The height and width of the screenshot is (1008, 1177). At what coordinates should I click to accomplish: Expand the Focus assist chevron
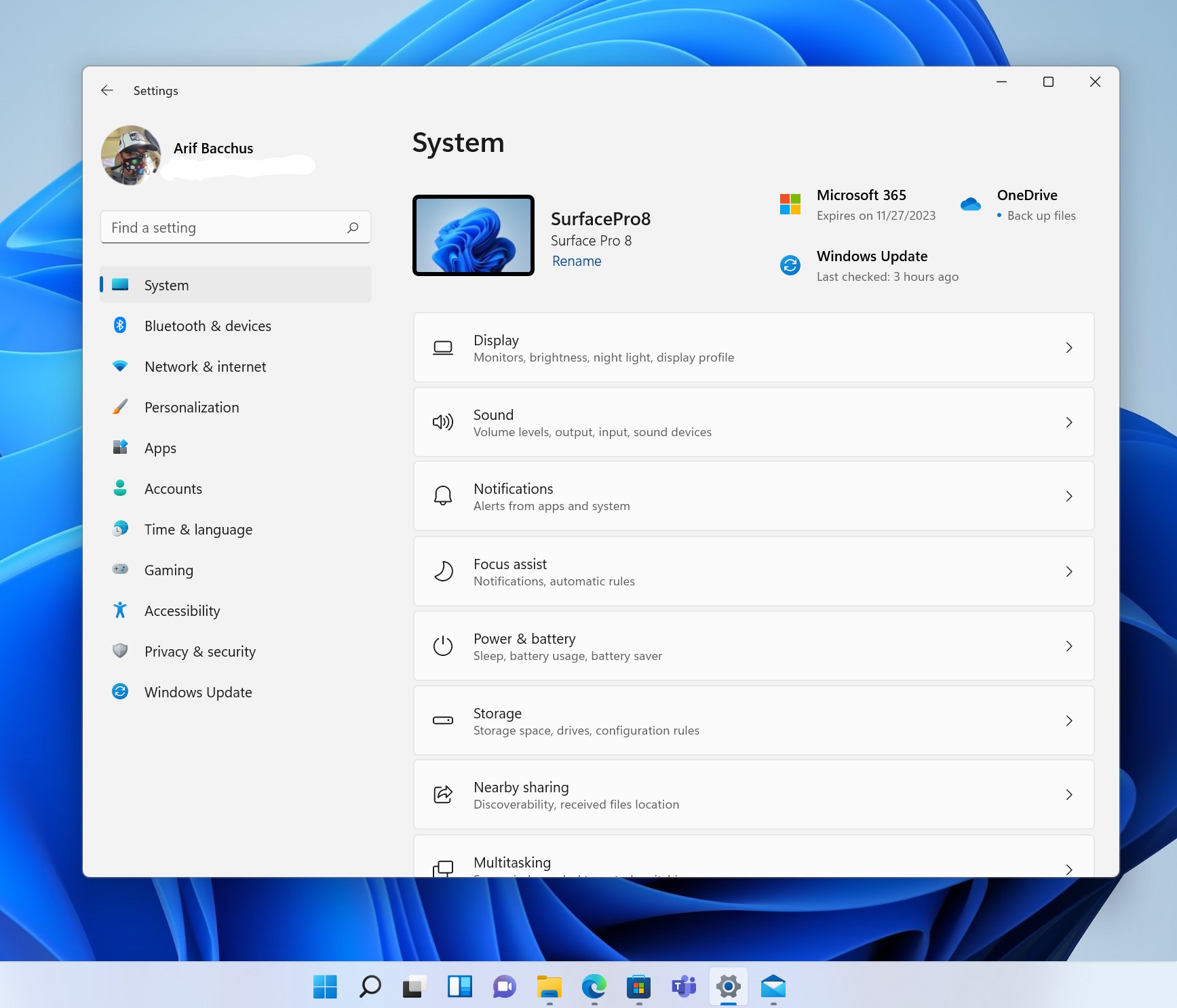click(1069, 571)
